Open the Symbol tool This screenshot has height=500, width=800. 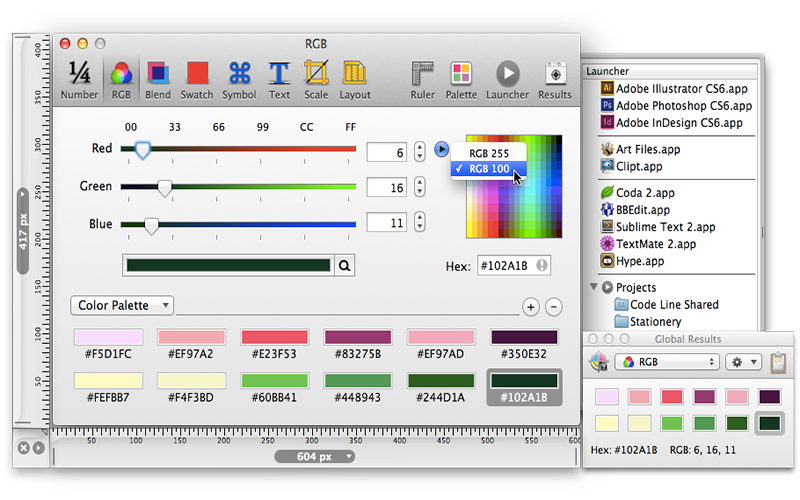coord(239,80)
